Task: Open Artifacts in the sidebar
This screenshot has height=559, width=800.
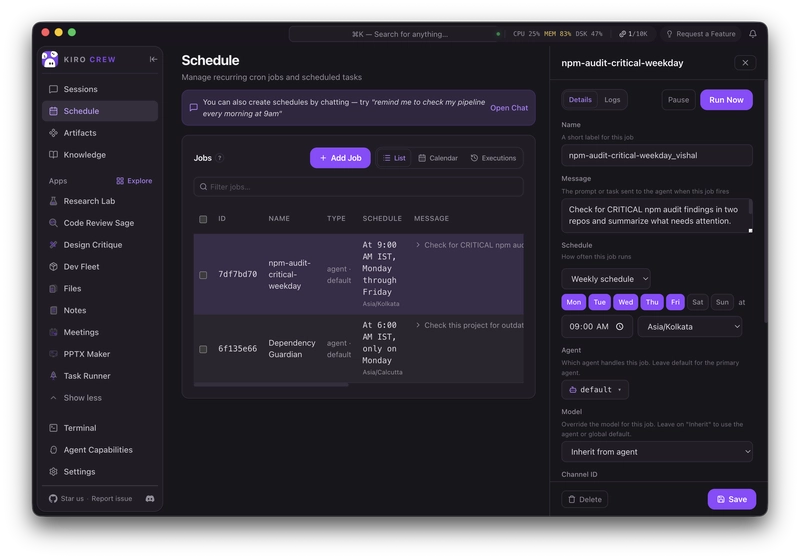Action: click(x=100, y=133)
